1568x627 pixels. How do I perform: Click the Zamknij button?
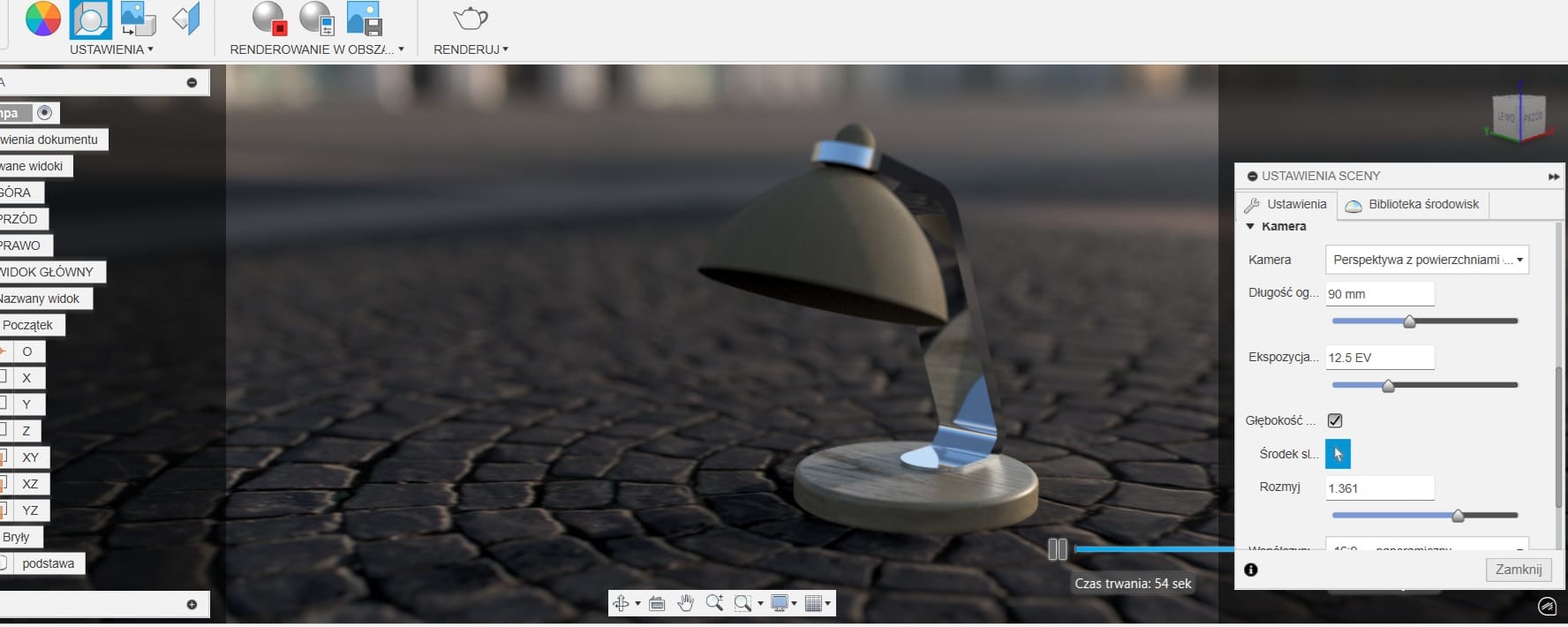[1518, 570]
